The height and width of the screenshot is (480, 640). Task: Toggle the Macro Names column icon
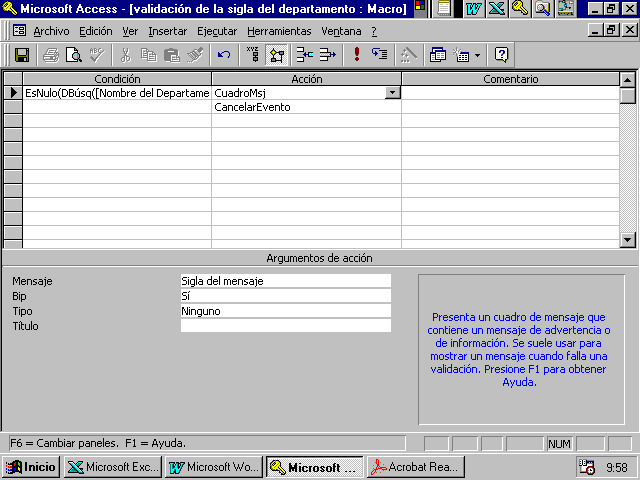pyautogui.click(x=253, y=55)
